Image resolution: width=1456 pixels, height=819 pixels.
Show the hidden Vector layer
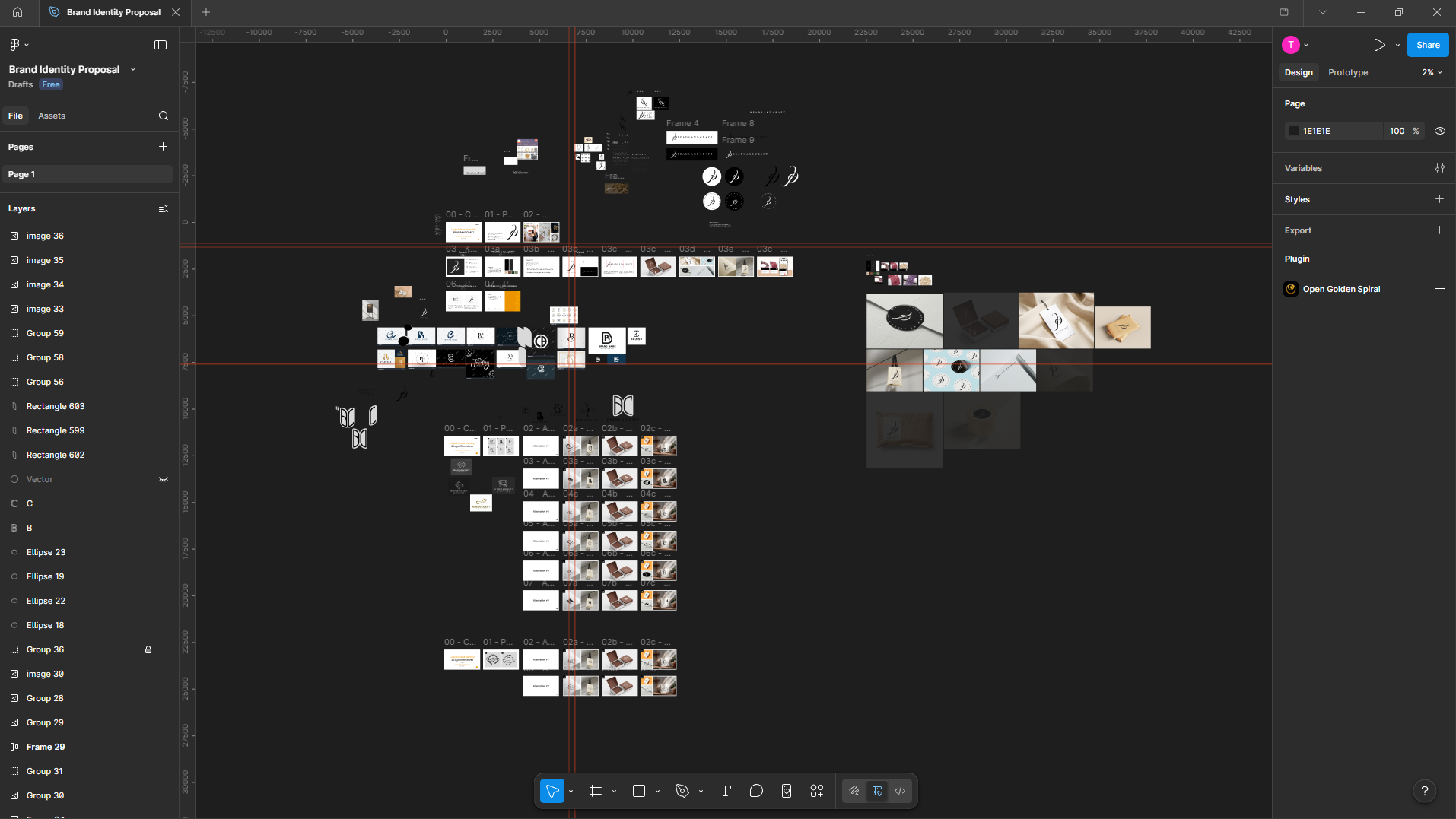point(163,479)
